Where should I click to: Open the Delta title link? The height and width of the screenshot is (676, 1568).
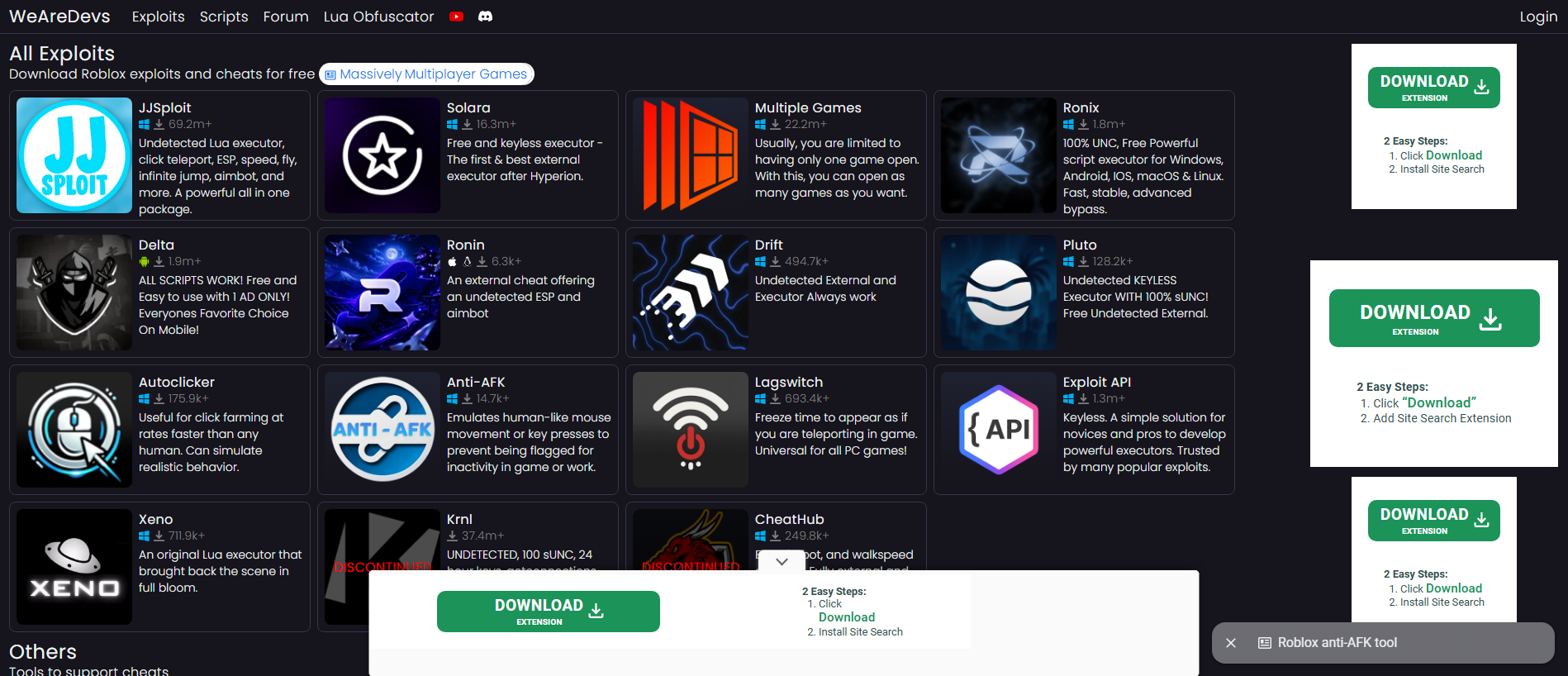(x=156, y=245)
